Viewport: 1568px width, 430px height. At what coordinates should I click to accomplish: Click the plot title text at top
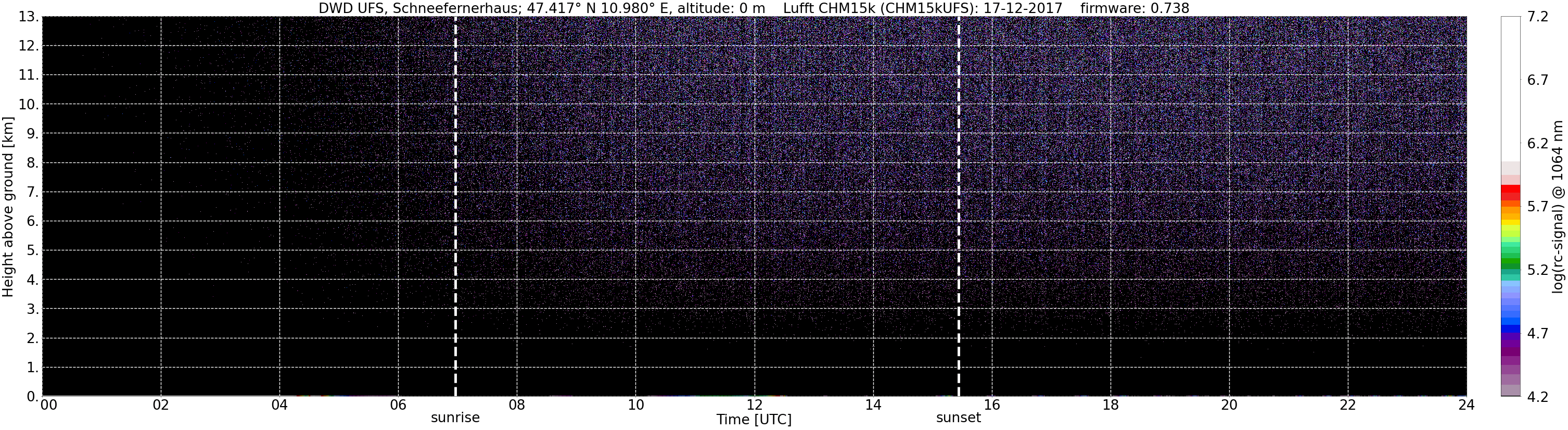click(754, 8)
